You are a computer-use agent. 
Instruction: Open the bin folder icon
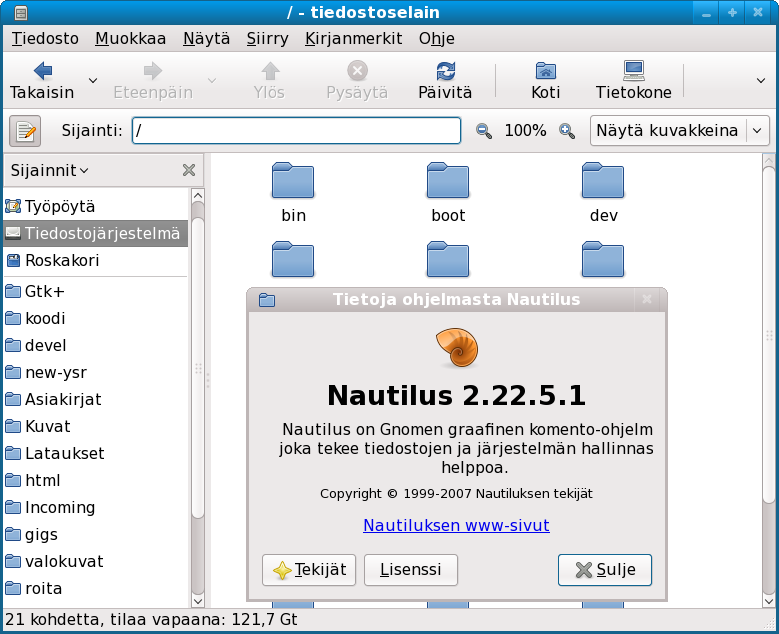coord(293,181)
